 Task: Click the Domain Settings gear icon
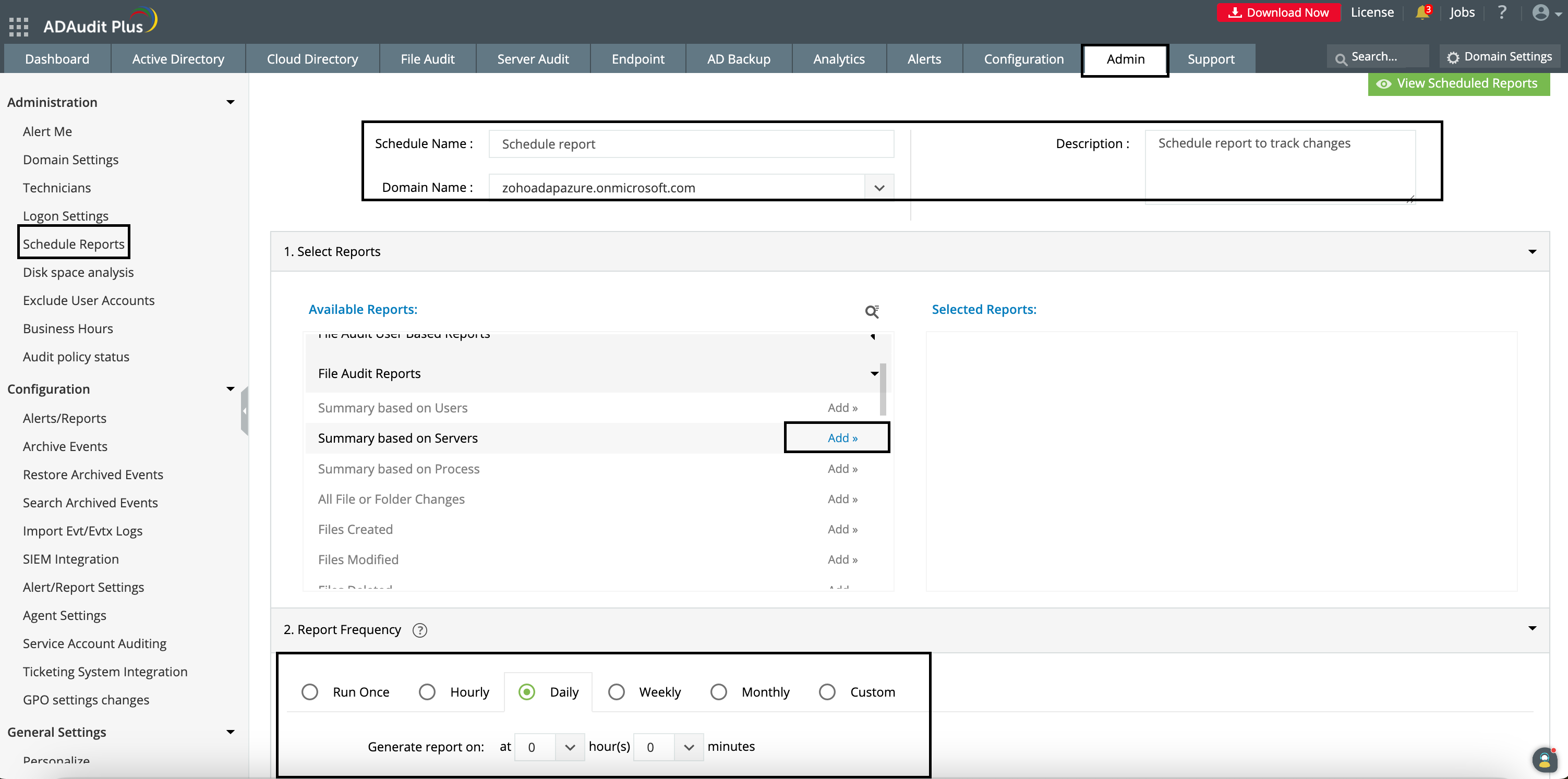coord(1453,57)
